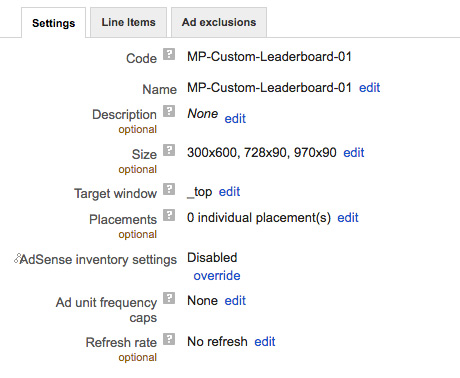Click override for AdSense inventory settings

[x=217, y=276]
